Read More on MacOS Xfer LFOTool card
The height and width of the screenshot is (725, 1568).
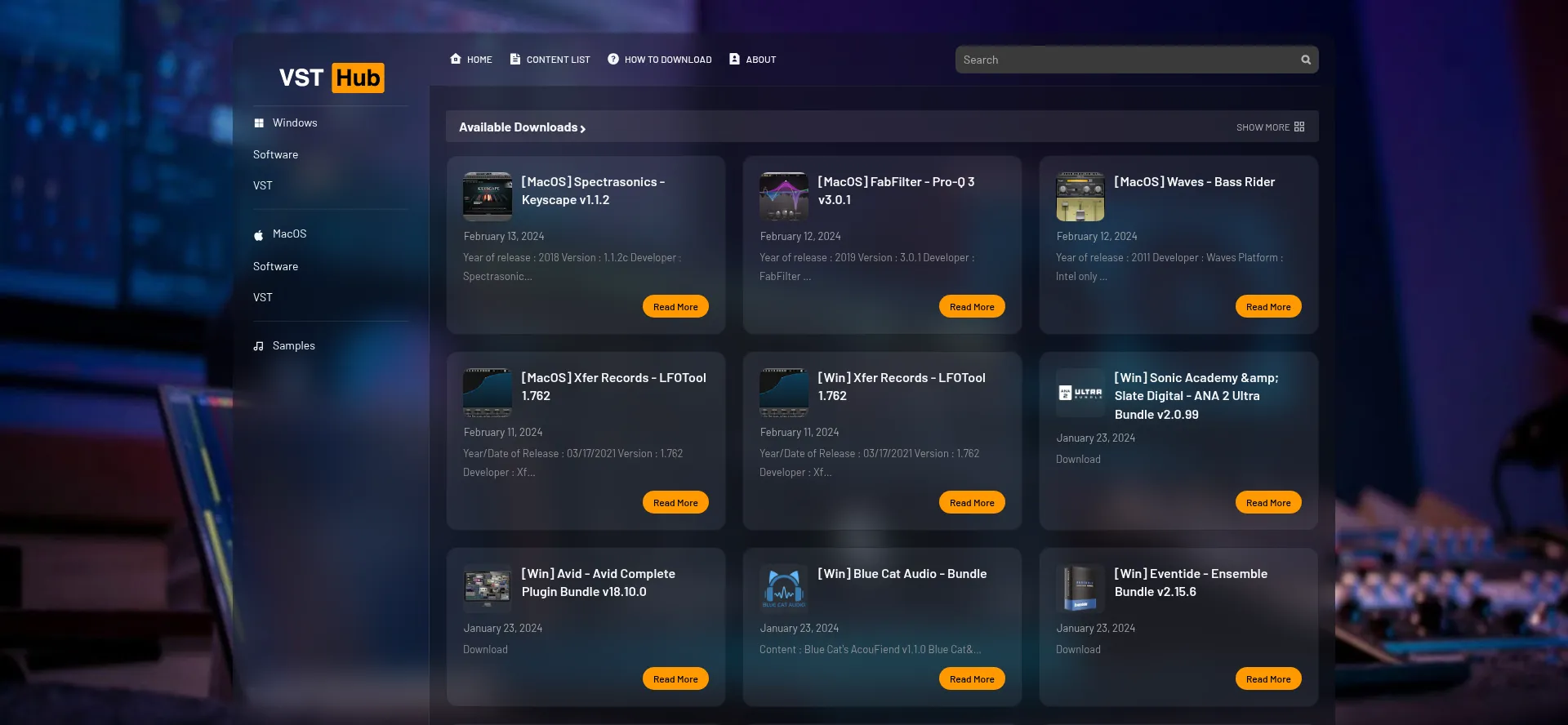pyautogui.click(x=675, y=502)
